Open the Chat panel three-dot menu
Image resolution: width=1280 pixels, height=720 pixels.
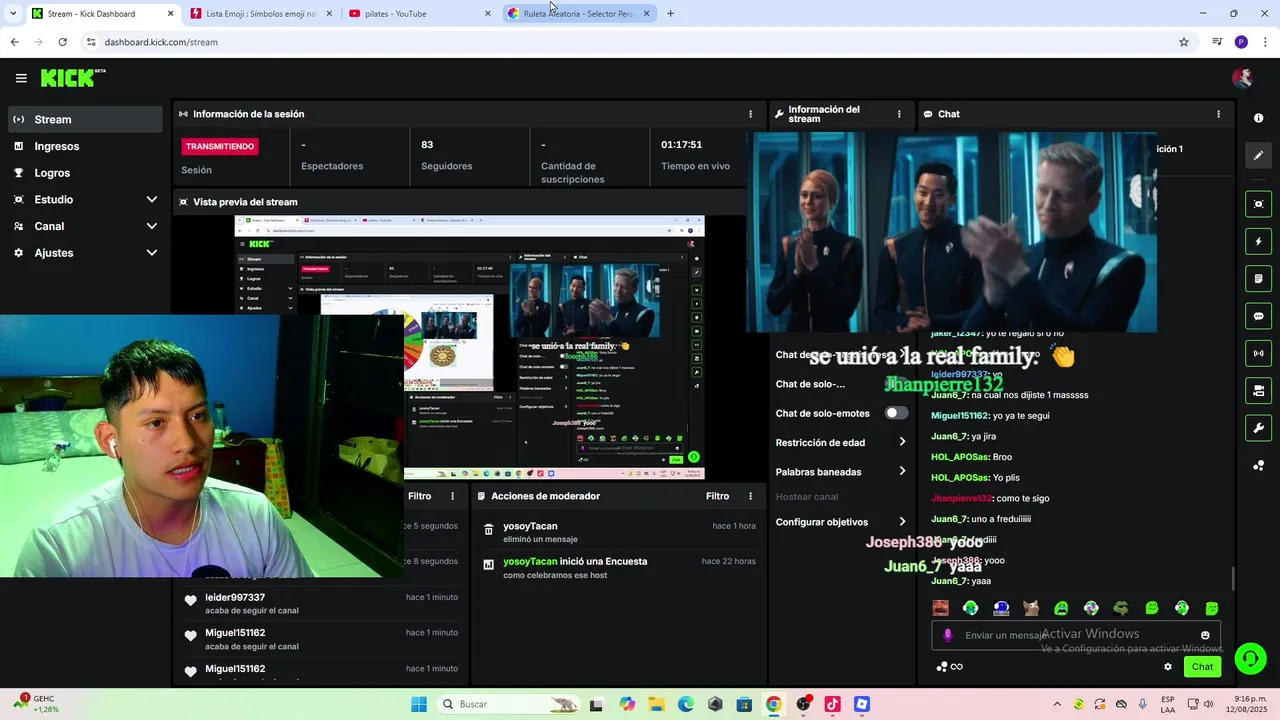coord(1218,114)
